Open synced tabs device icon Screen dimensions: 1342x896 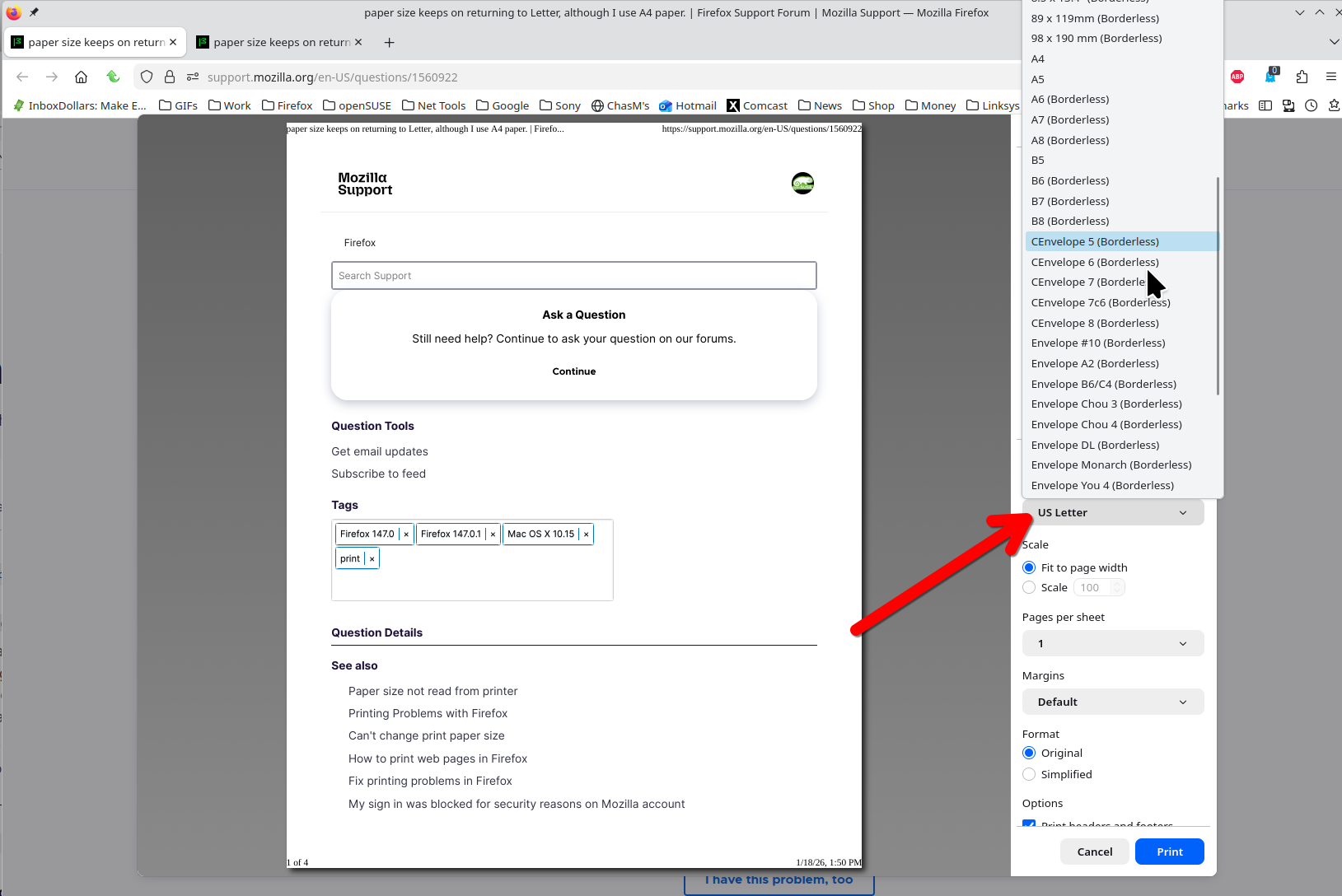tap(1288, 105)
